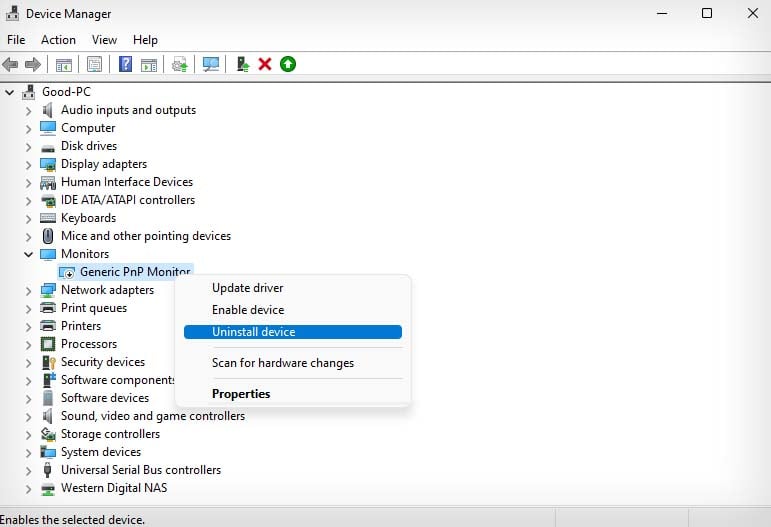Select the Keyboards label
This screenshot has height=527, width=771.
89,218
